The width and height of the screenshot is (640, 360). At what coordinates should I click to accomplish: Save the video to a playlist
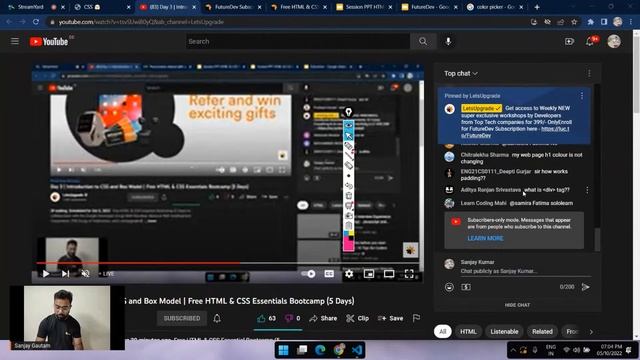tap(391, 318)
